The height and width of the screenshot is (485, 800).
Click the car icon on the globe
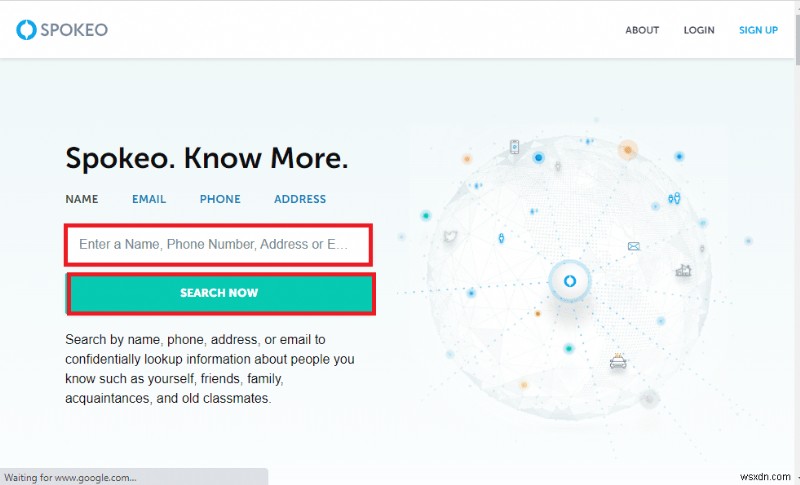pyautogui.click(x=618, y=363)
